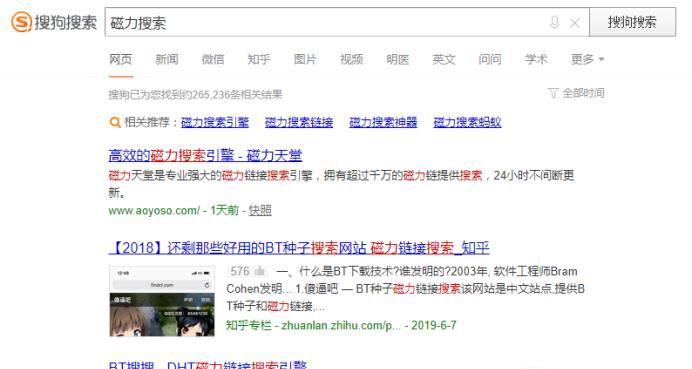Click the 磁力搜索链接 related suggestion link
This screenshot has height=369, width=692.
[x=299, y=122]
